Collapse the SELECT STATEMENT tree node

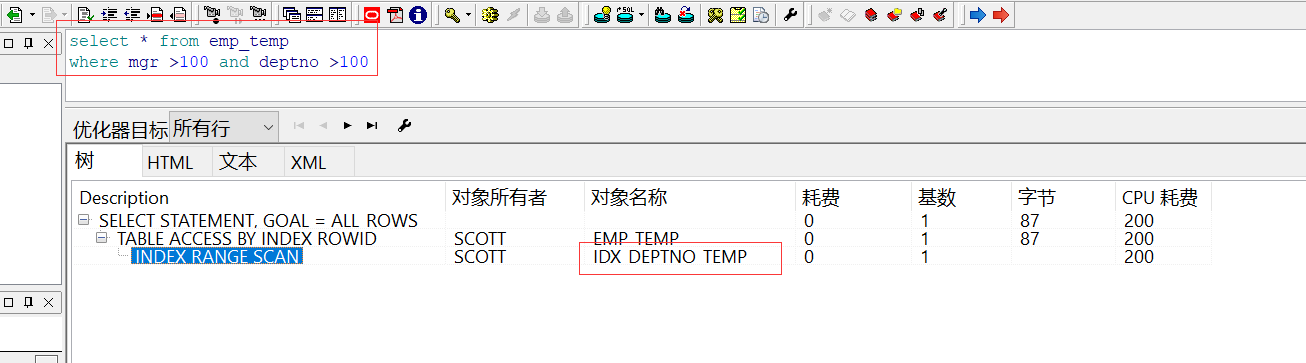[84, 221]
